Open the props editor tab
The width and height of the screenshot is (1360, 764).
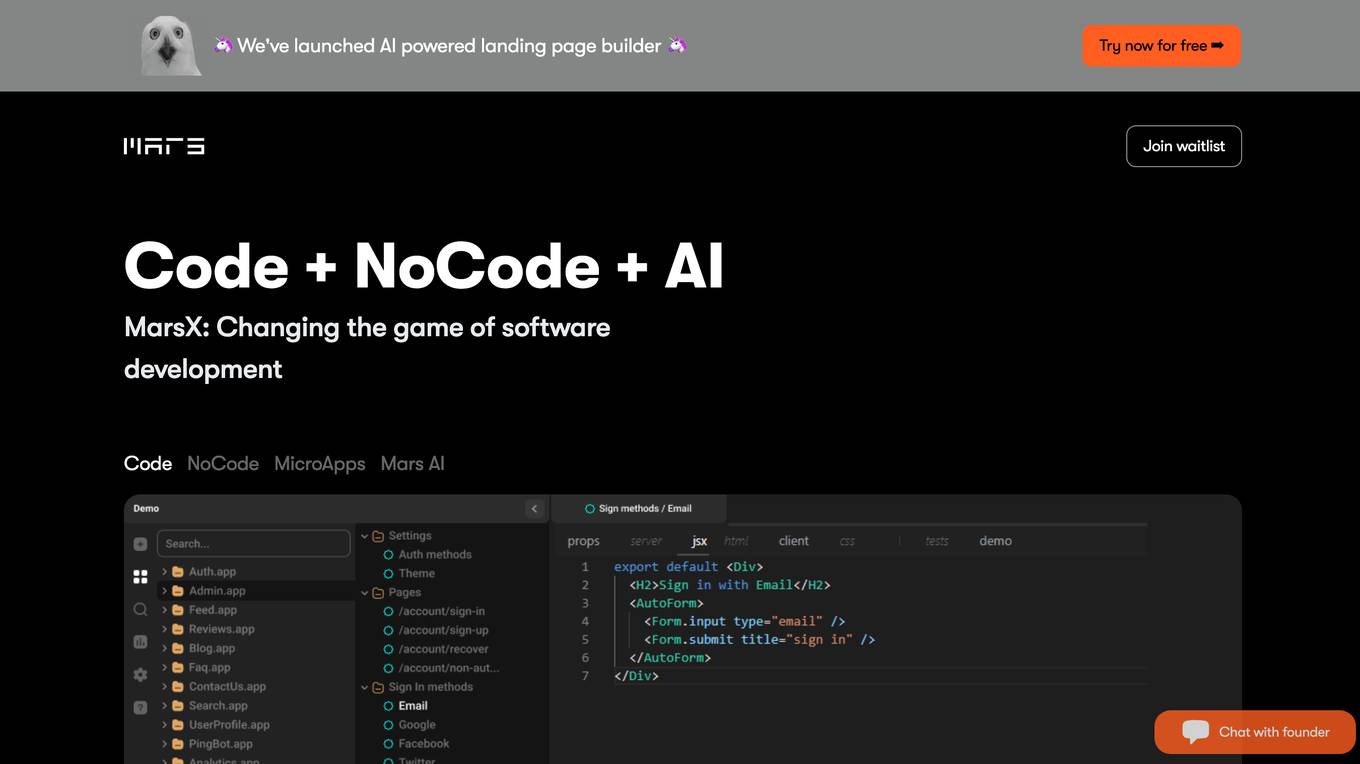coord(583,541)
